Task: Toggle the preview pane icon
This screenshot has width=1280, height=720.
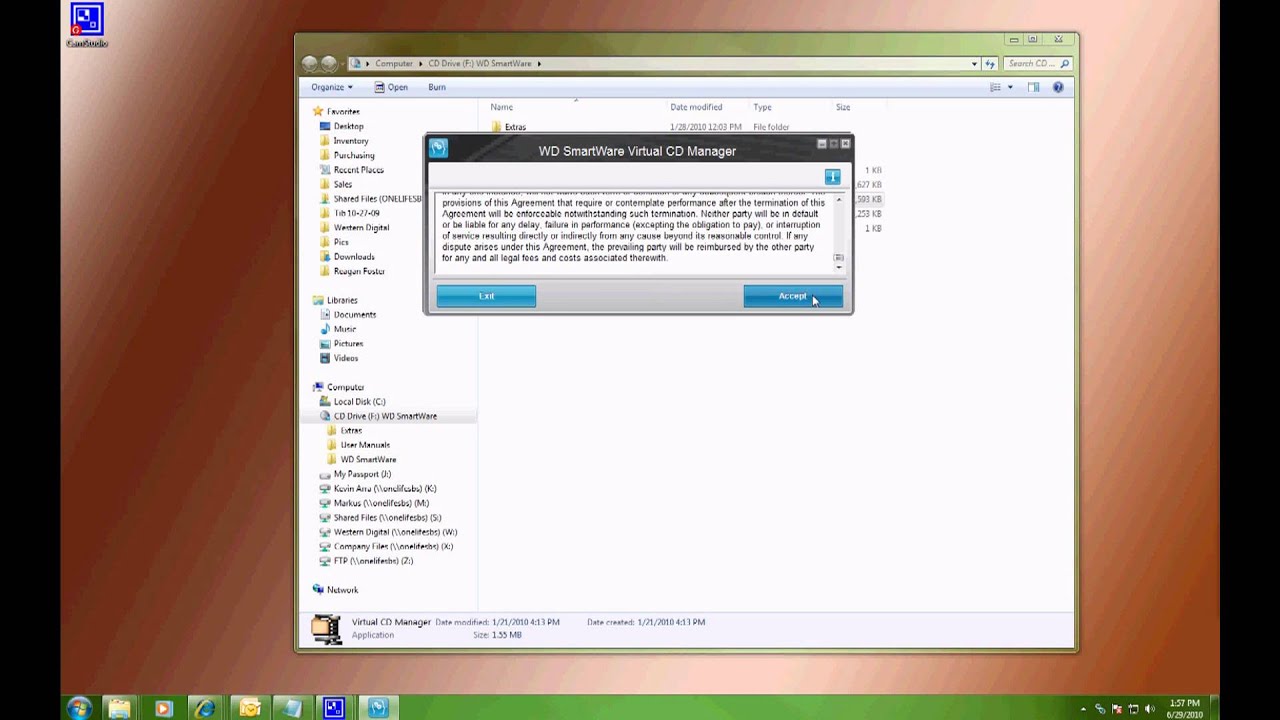Action: pos(1034,87)
